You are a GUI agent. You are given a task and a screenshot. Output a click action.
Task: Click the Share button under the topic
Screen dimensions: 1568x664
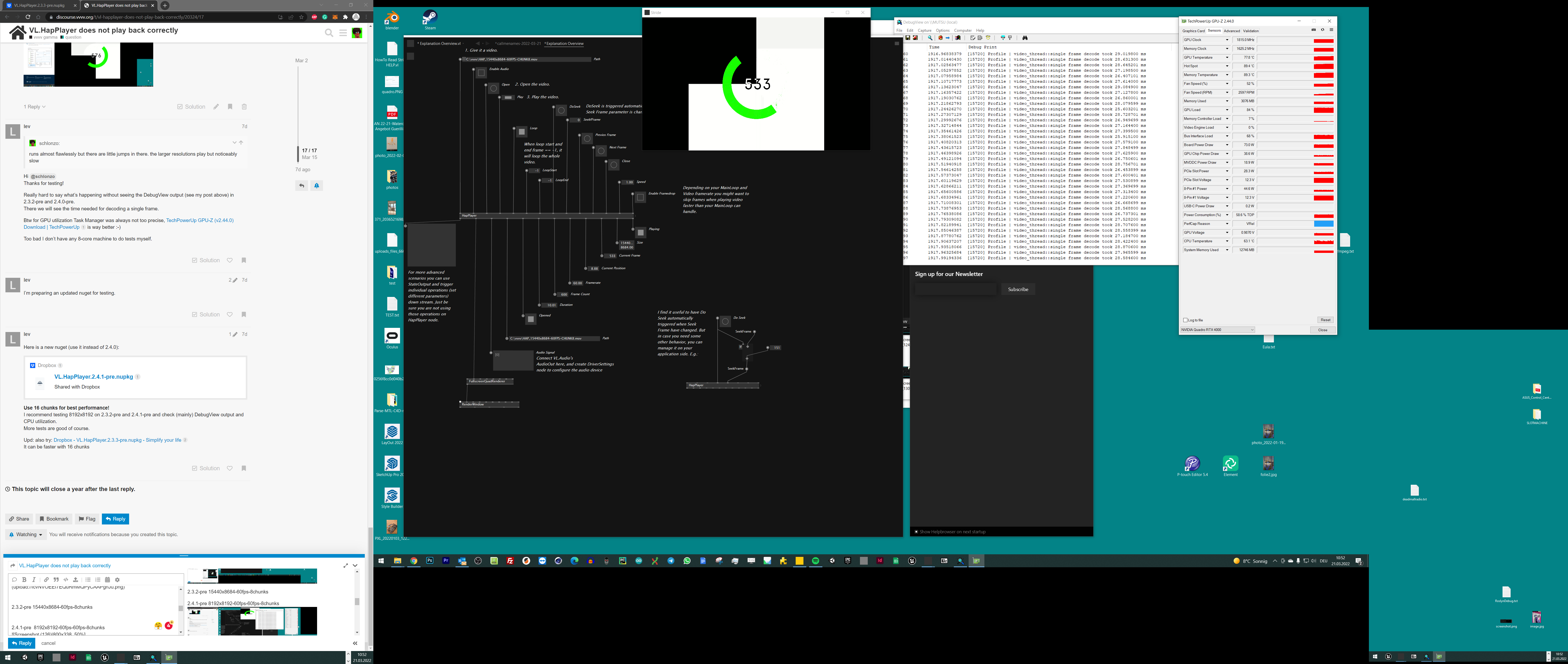pyautogui.click(x=19, y=519)
